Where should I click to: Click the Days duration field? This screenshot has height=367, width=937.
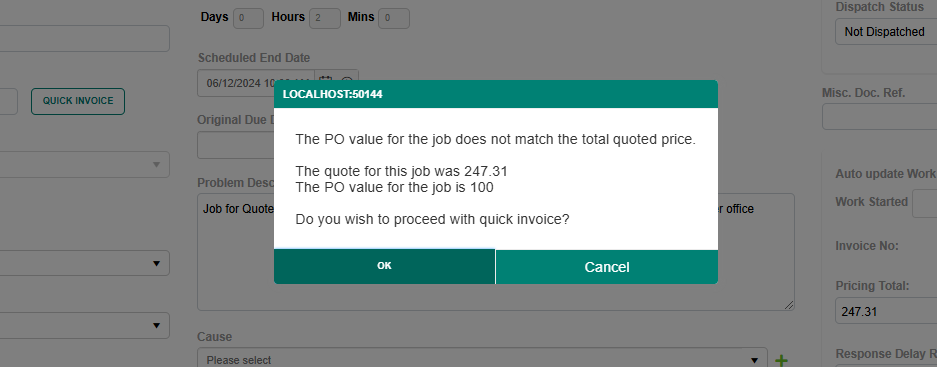pos(248,18)
